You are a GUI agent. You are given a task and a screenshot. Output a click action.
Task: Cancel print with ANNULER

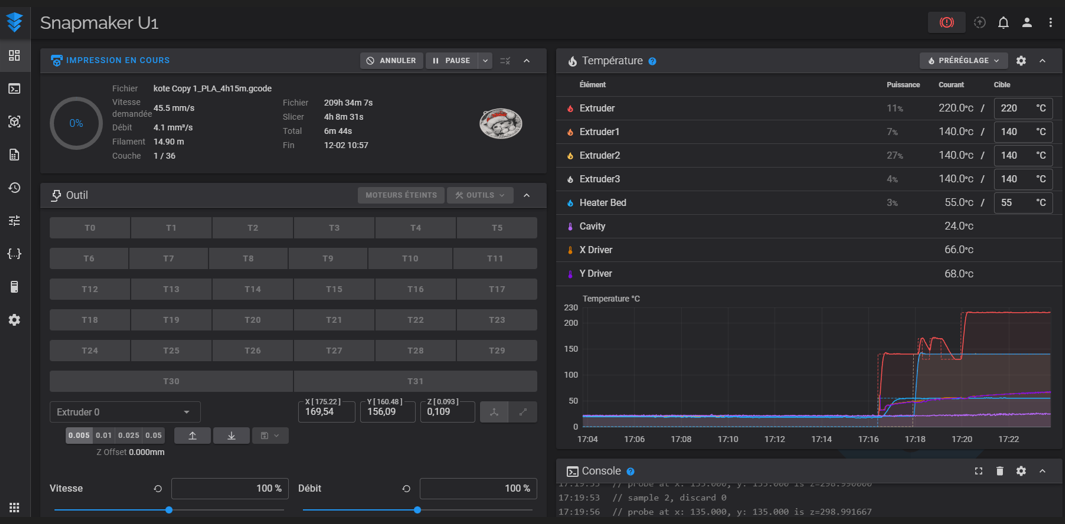[392, 60]
